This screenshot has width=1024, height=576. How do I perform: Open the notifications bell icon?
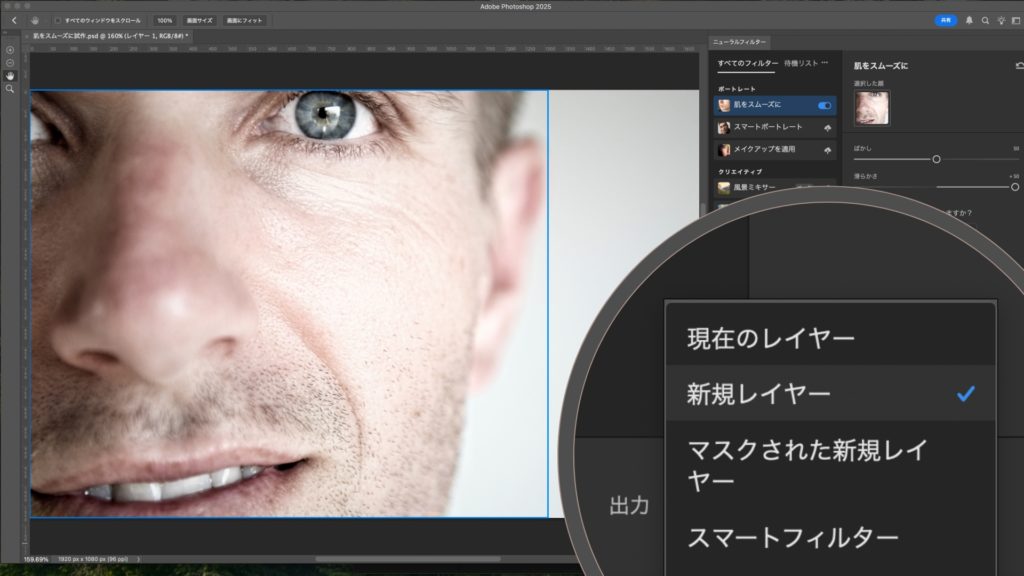click(x=969, y=20)
